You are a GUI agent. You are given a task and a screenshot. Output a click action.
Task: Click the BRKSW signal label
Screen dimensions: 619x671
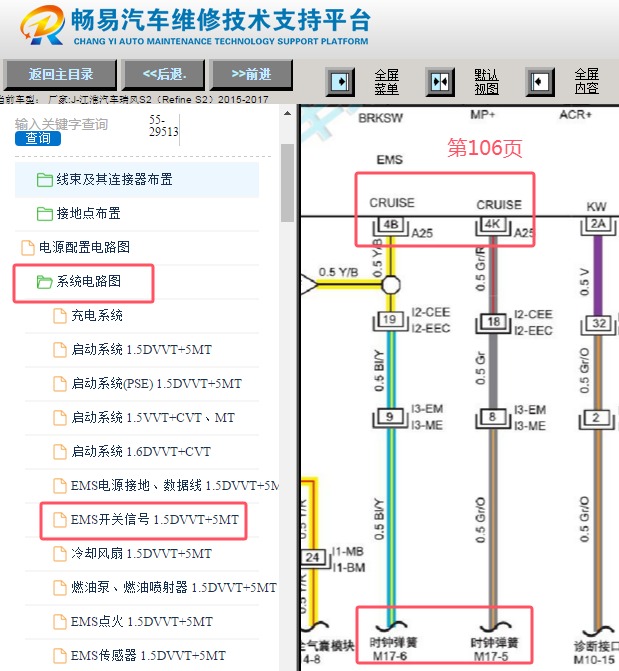(x=381, y=118)
